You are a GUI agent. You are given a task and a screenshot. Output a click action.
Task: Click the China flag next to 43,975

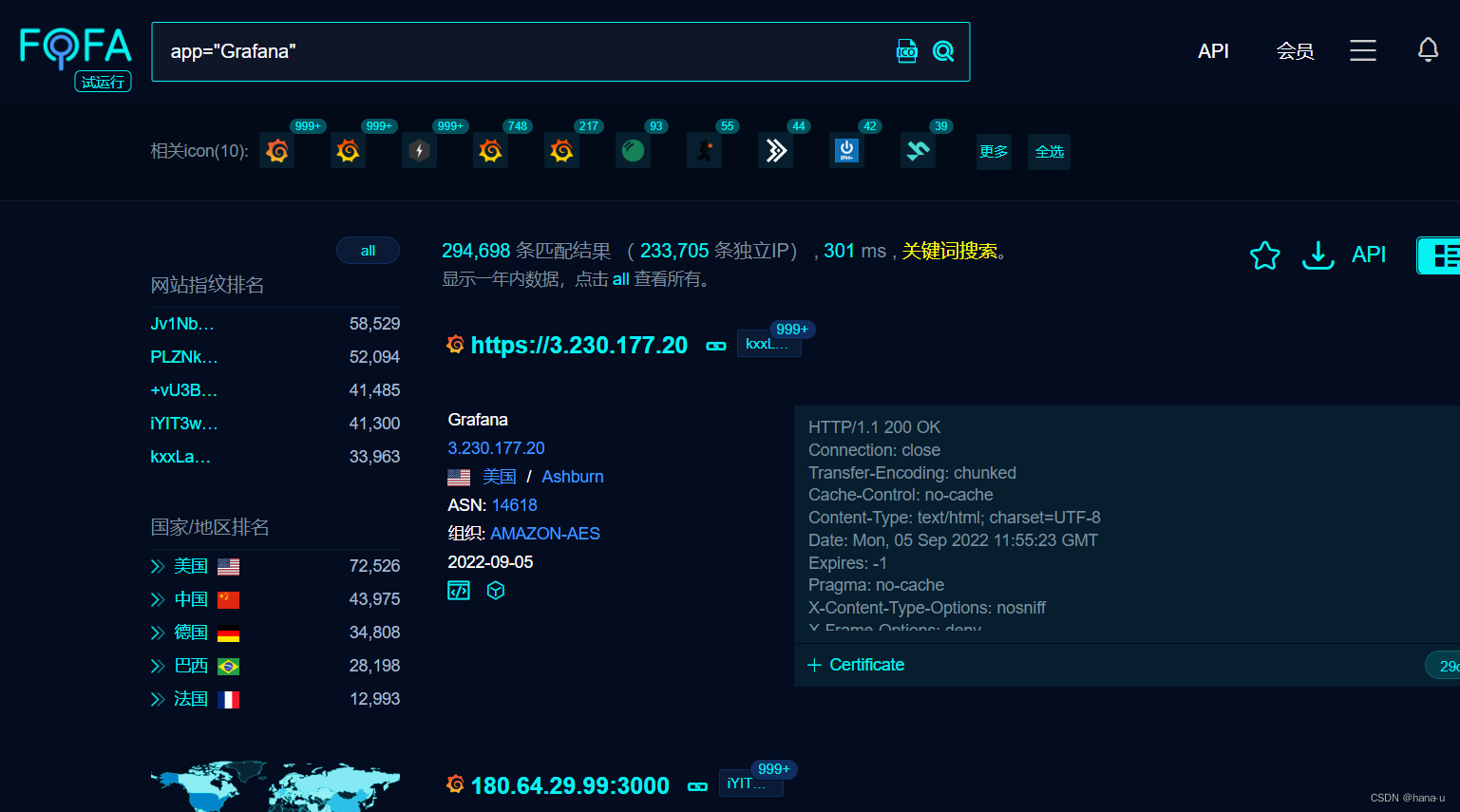tap(228, 600)
